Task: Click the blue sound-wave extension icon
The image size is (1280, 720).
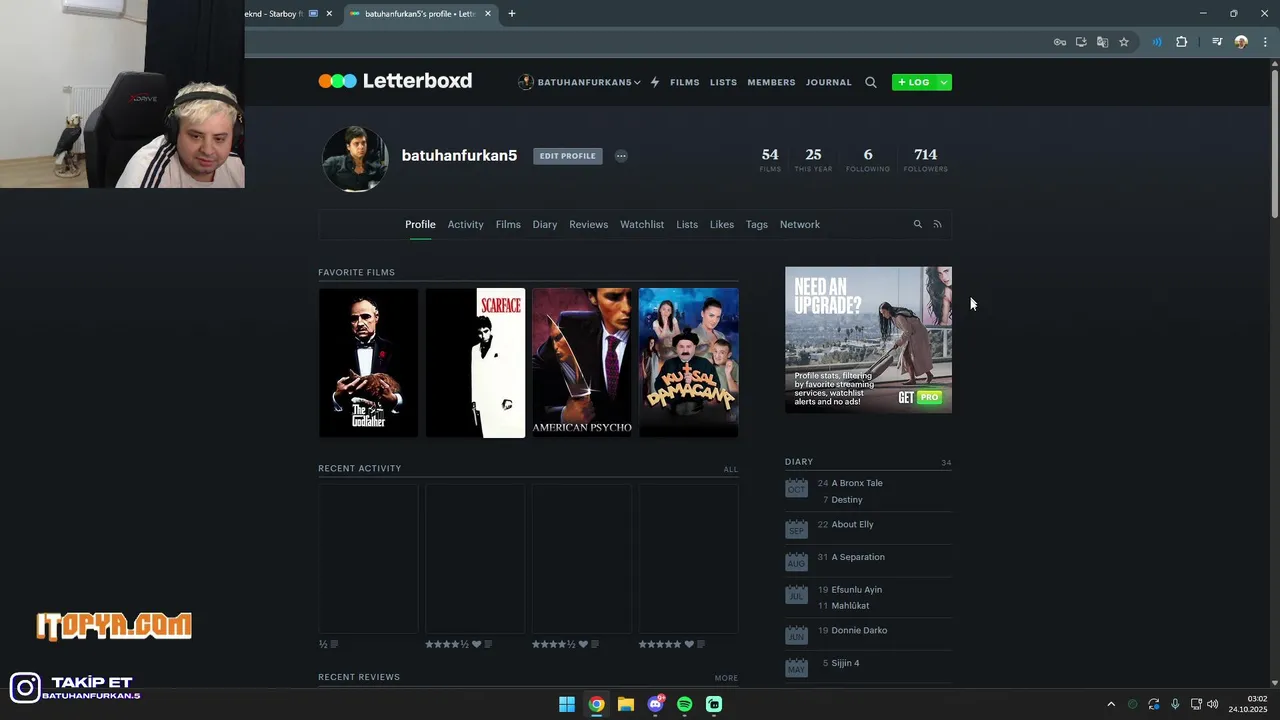Action: [1157, 42]
